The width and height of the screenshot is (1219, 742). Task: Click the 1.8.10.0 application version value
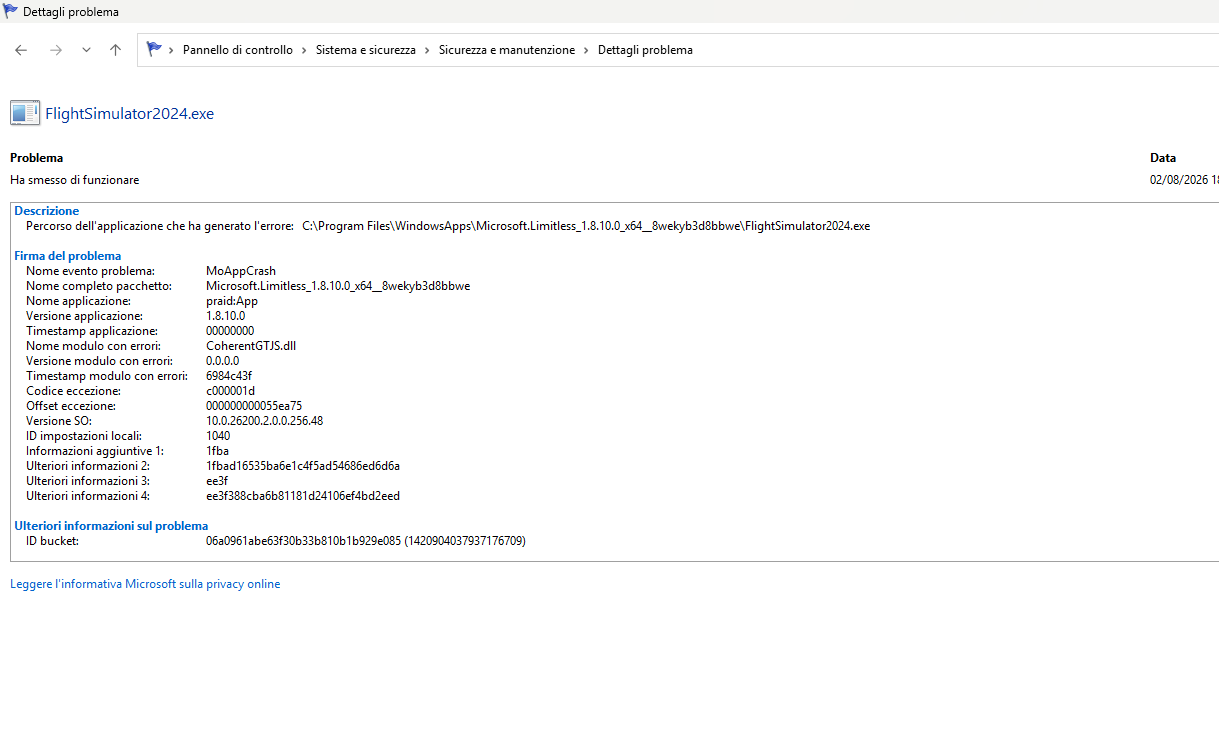(x=225, y=316)
